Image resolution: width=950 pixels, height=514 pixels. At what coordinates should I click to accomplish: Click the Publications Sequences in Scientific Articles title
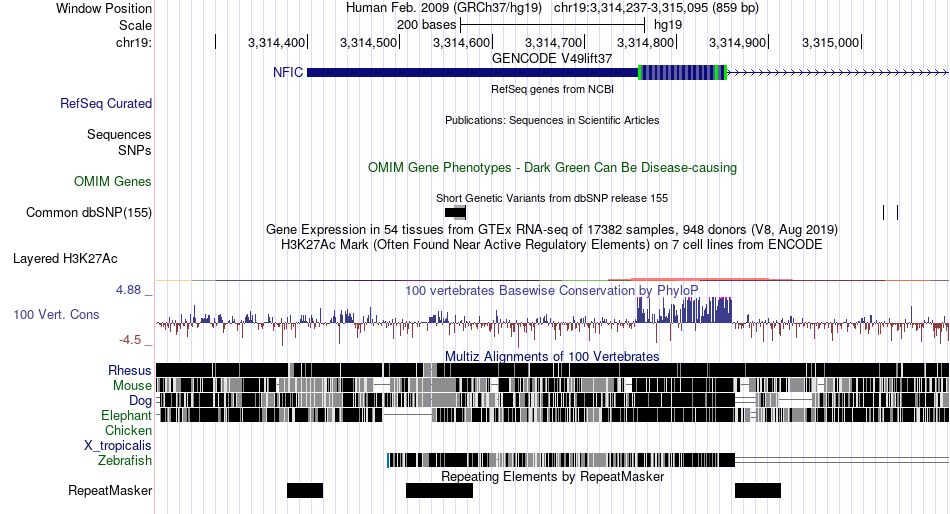552,120
